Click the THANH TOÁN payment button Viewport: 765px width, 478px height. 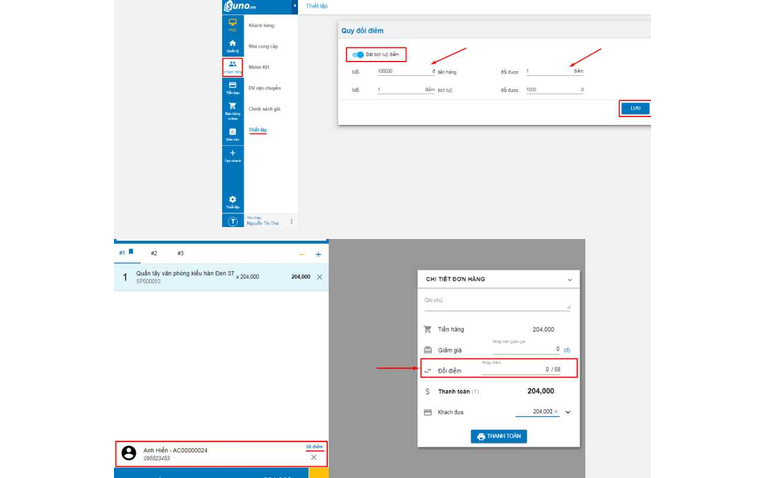(x=499, y=436)
